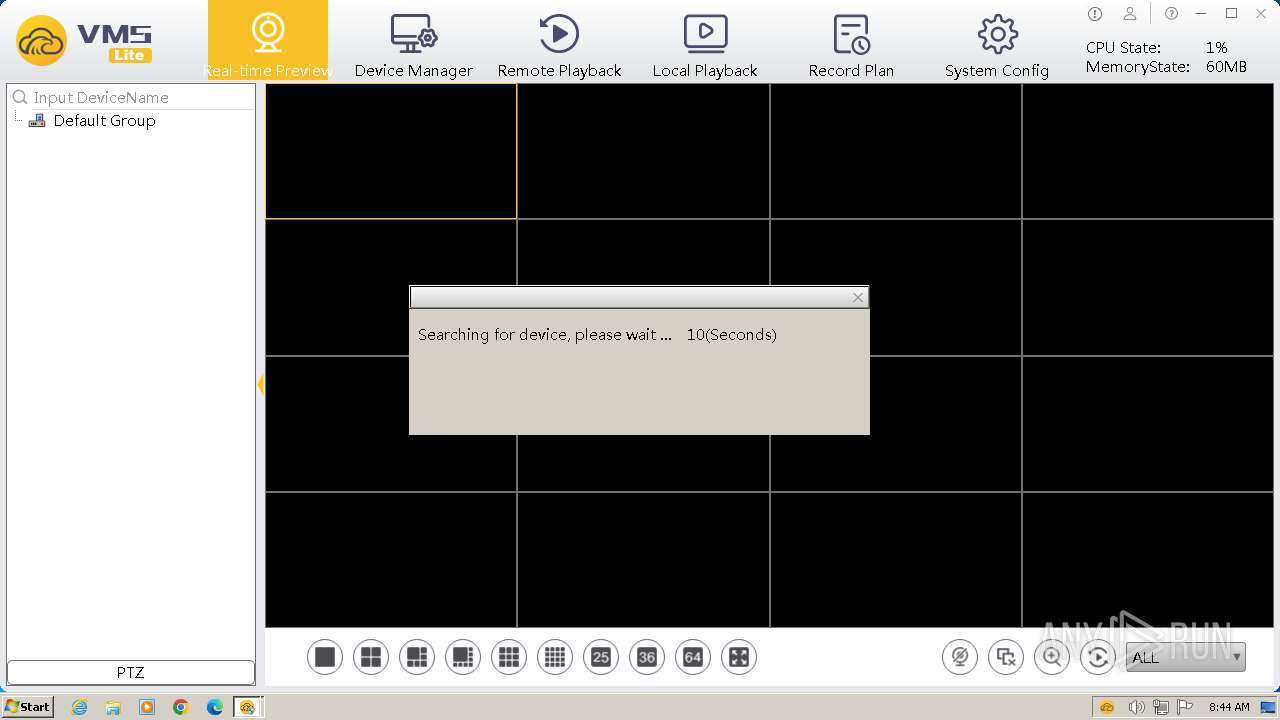
Task: Click the 8:44 AM system clock
Action: [x=1228, y=707]
